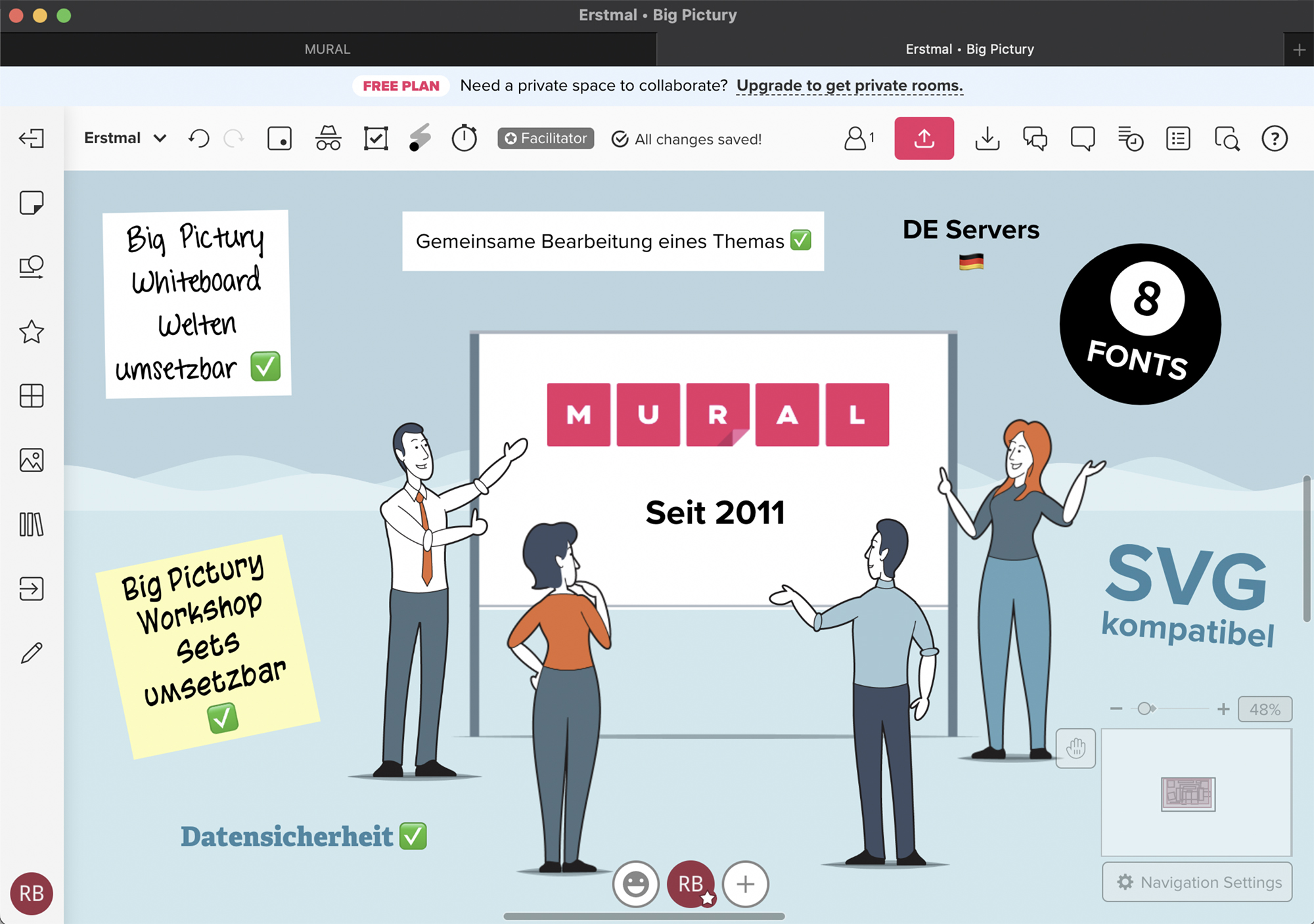Start the timer from toolbar
Image resolution: width=1314 pixels, height=924 pixels.
pos(464,139)
